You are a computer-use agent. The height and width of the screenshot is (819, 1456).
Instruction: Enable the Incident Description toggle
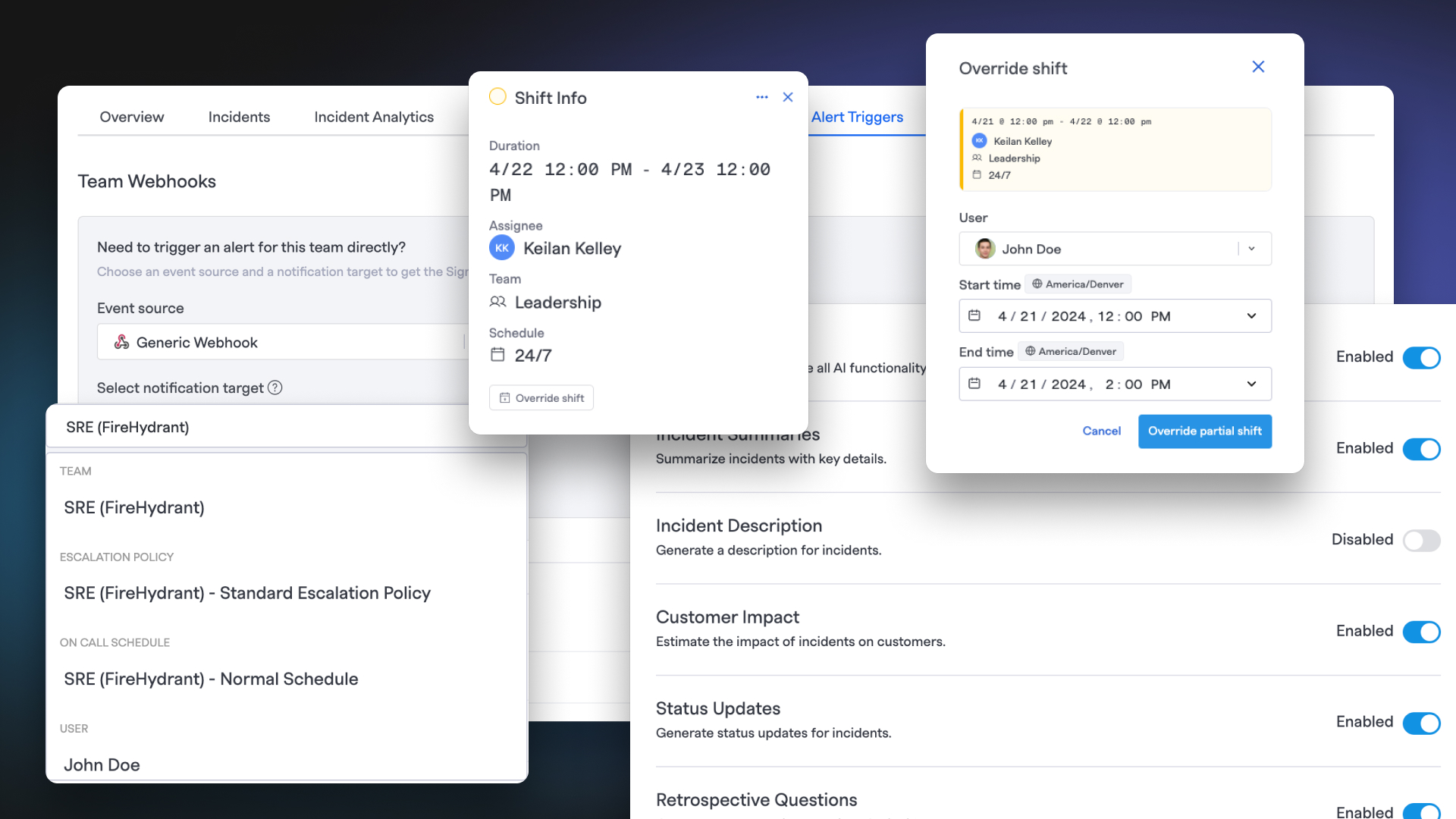pyautogui.click(x=1421, y=541)
